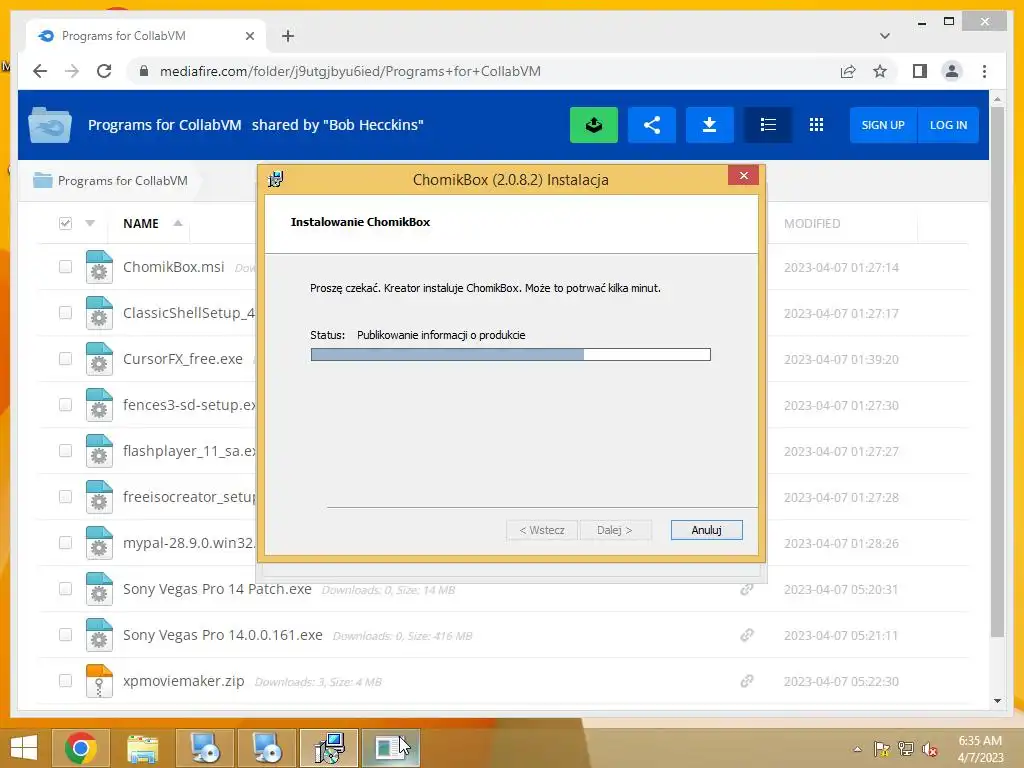The height and width of the screenshot is (768, 1024).
Task: Open the browser side panel
Action: tap(920, 71)
